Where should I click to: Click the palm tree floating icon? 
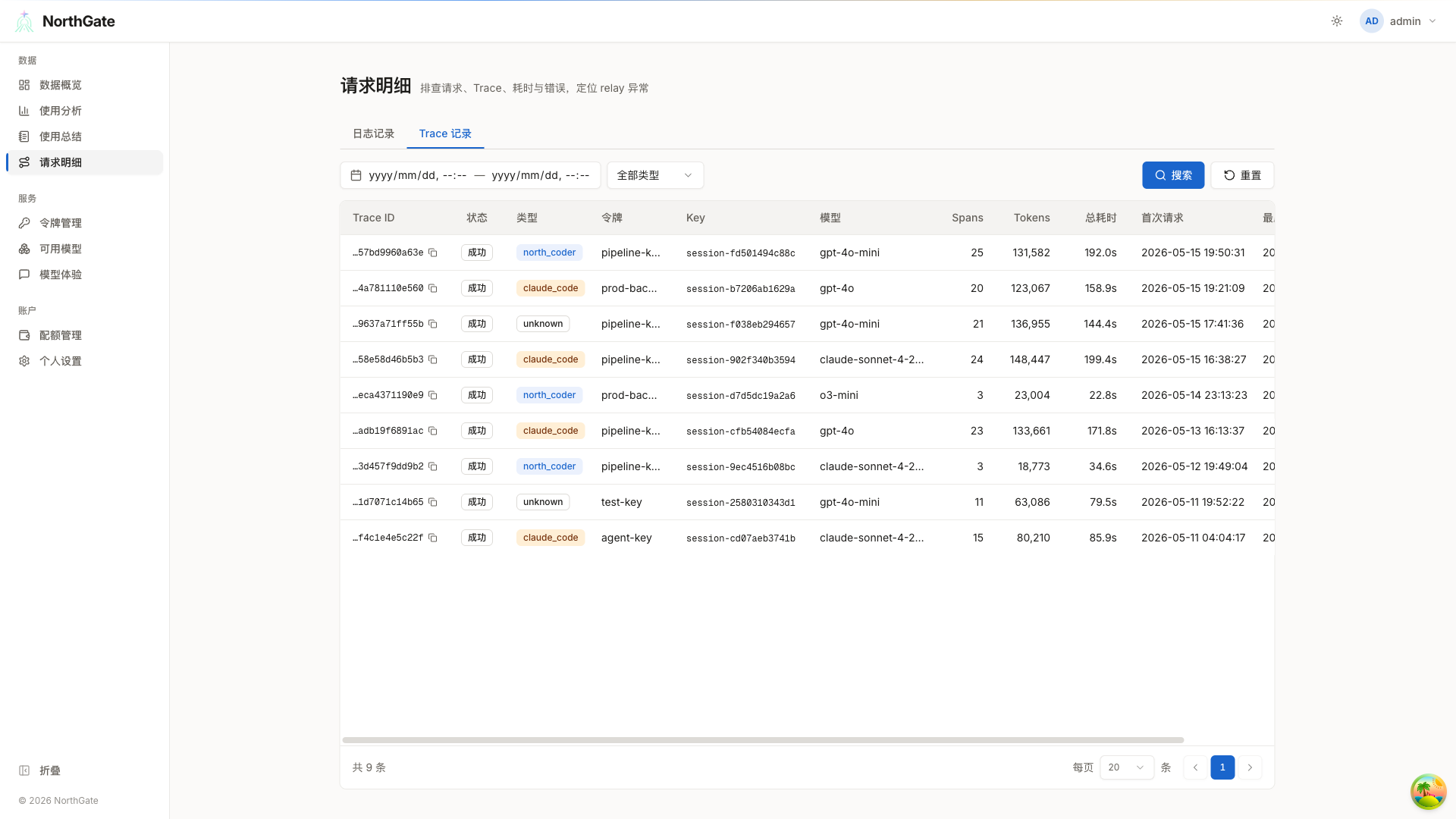1428,792
